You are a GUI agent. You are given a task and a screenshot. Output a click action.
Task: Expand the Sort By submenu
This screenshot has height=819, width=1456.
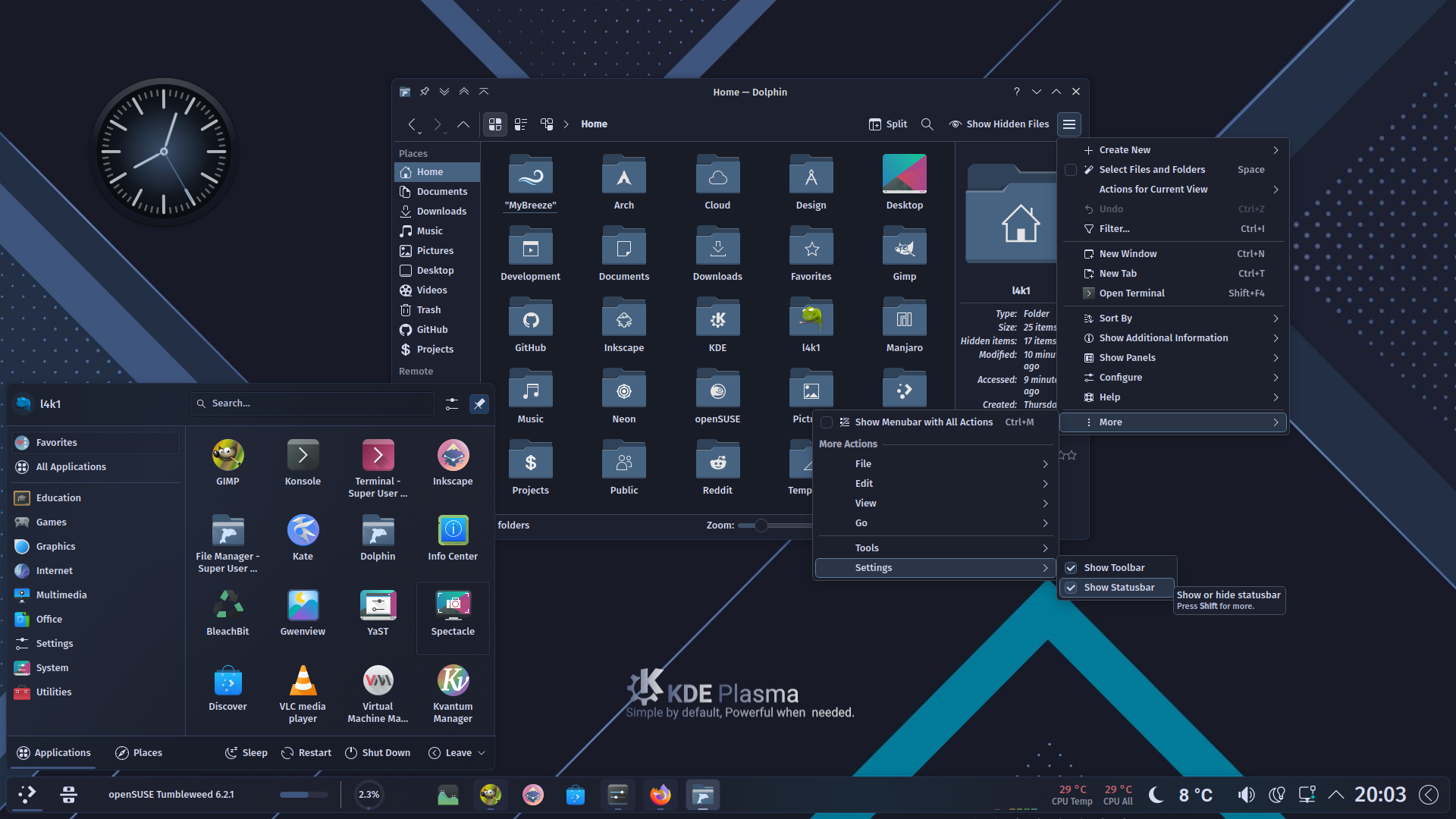tap(1172, 318)
